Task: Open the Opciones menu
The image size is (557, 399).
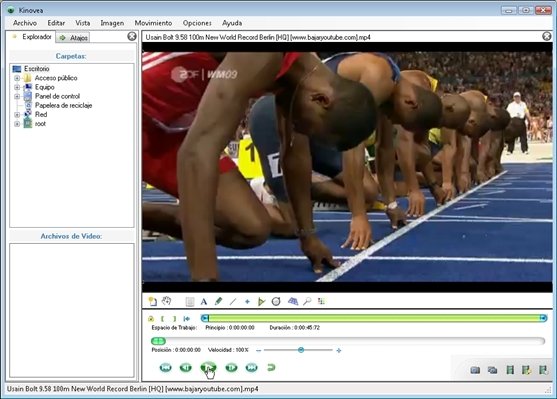Action: (x=197, y=23)
